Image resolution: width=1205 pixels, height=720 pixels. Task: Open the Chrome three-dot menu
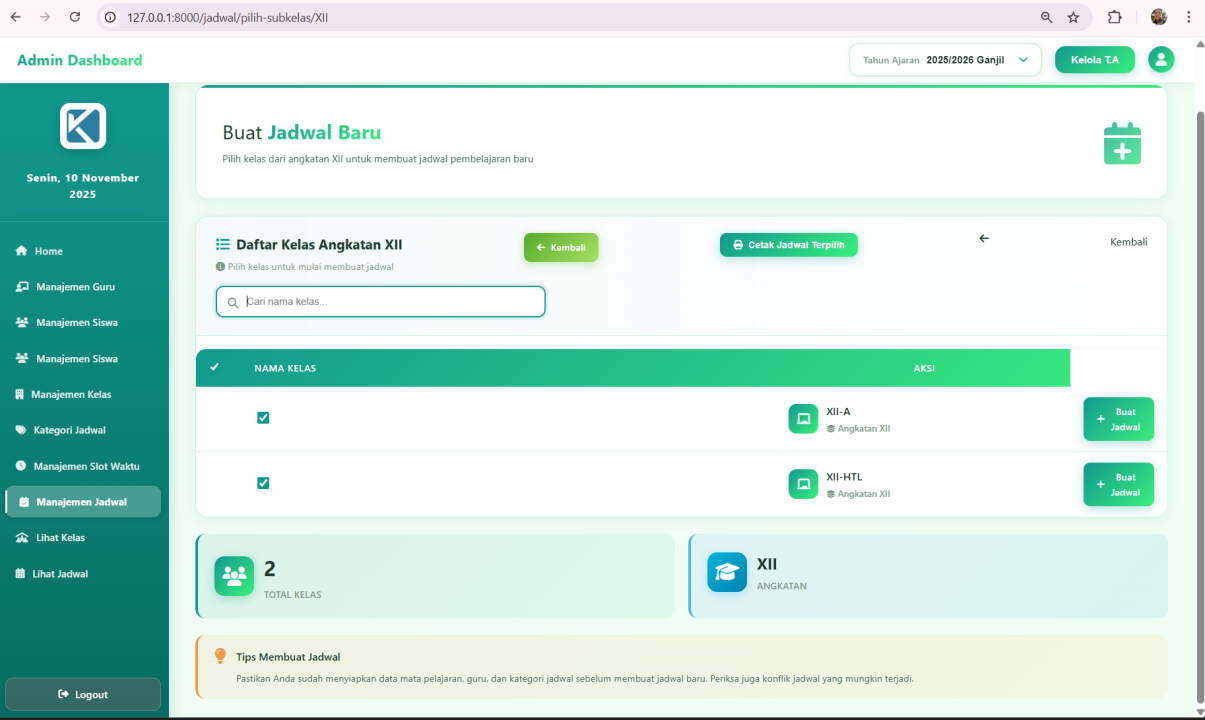(1188, 17)
